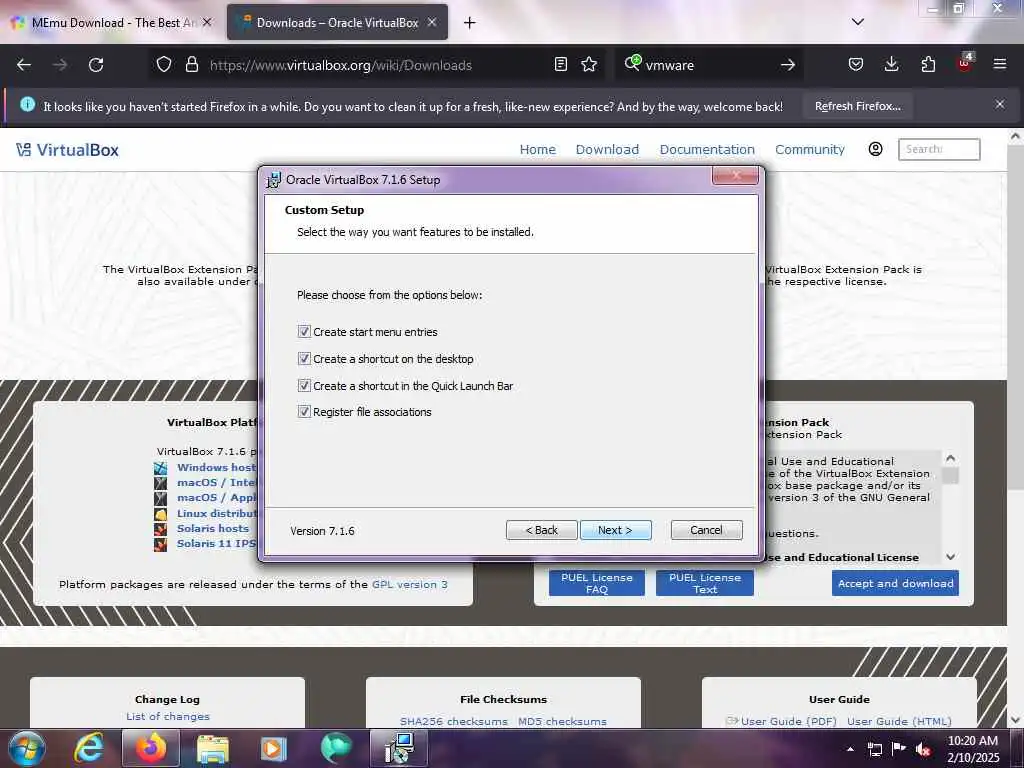
Task: Open the Firefox hamburger menu
Action: pos(1000,64)
